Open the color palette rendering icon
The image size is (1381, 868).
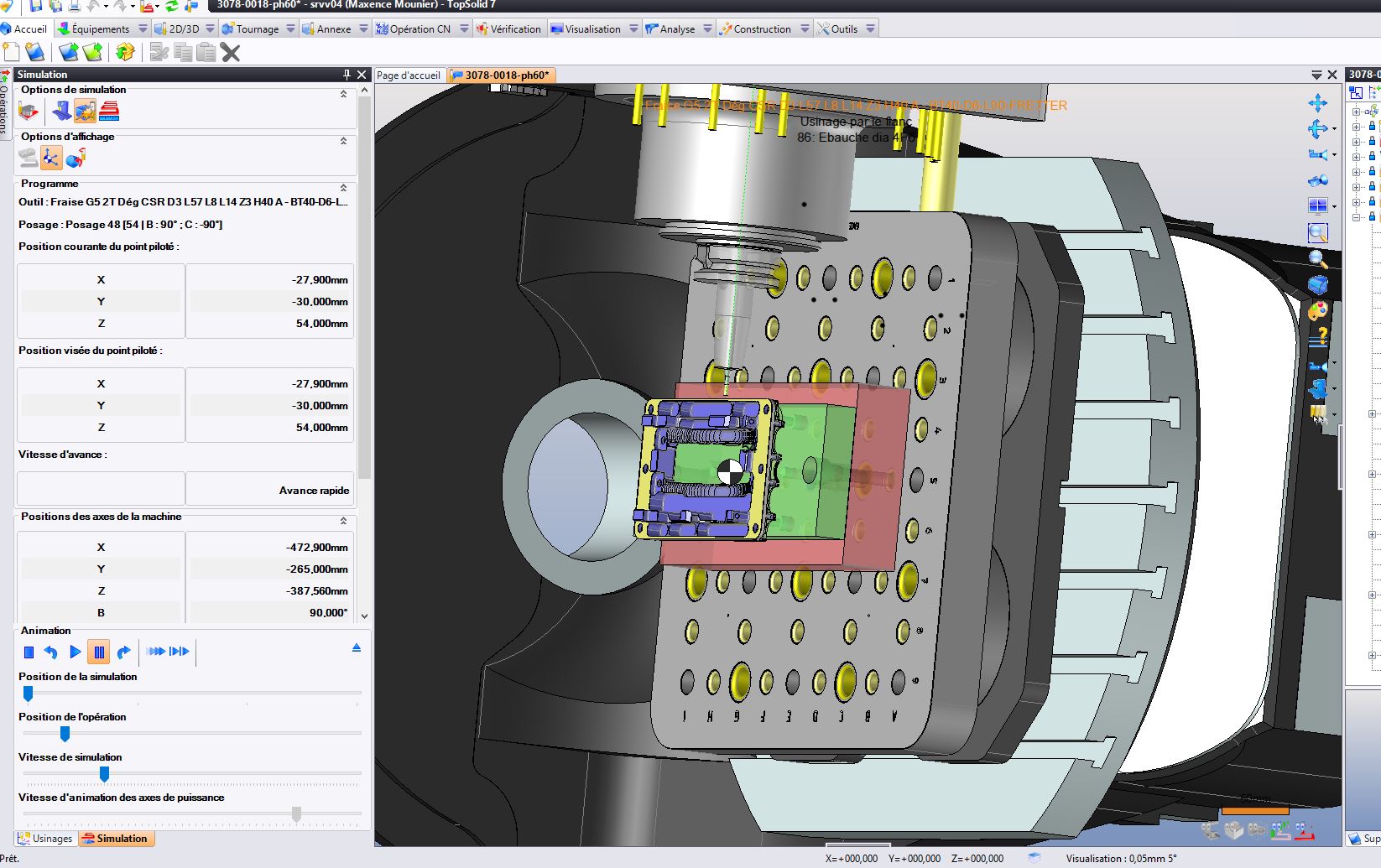click(x=1317, y=311)
